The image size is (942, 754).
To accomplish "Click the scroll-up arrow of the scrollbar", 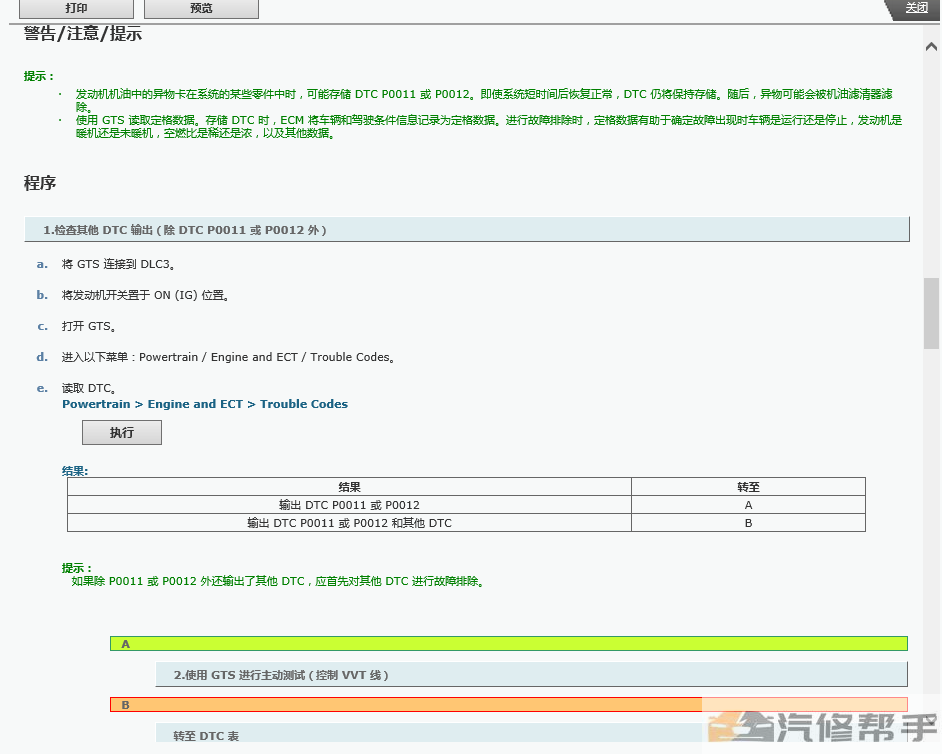I will click(931, 46).
